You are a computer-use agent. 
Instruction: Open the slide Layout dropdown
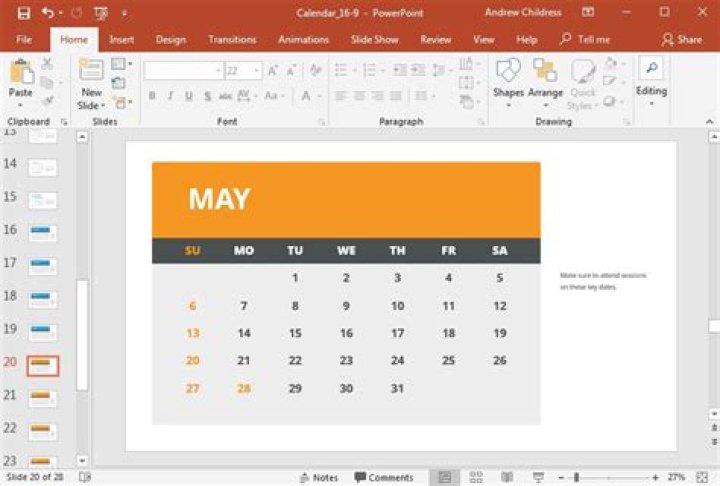click(x=121, y=63)
